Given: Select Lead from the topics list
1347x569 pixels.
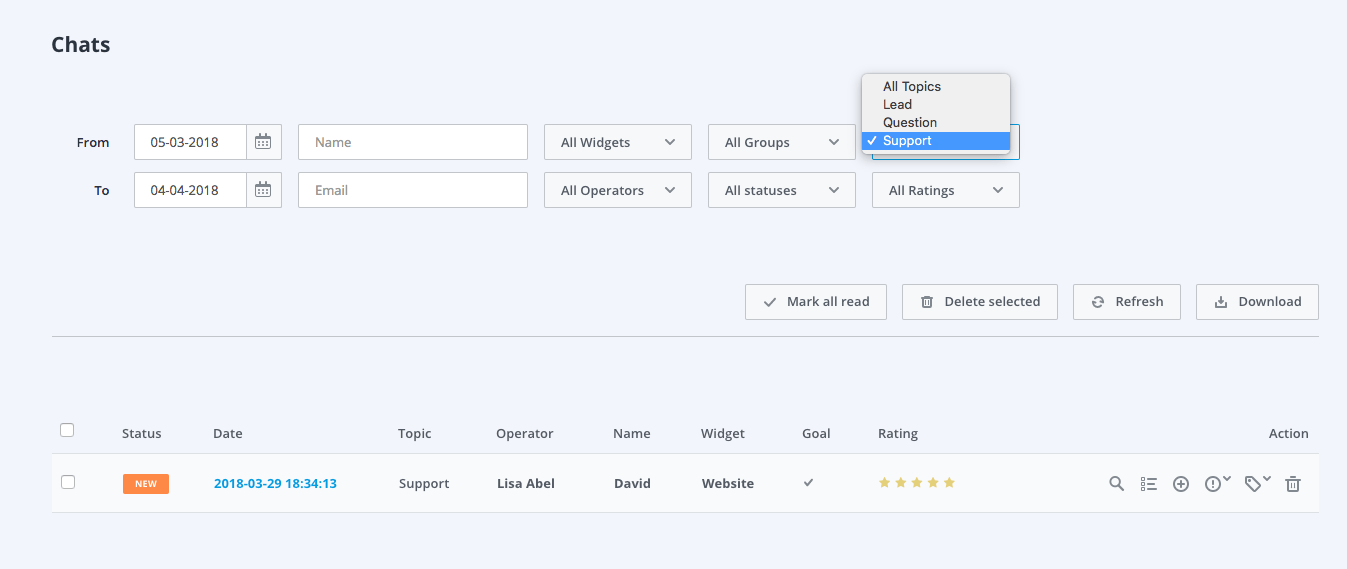Looking at the screenshot, I should 897,104.
